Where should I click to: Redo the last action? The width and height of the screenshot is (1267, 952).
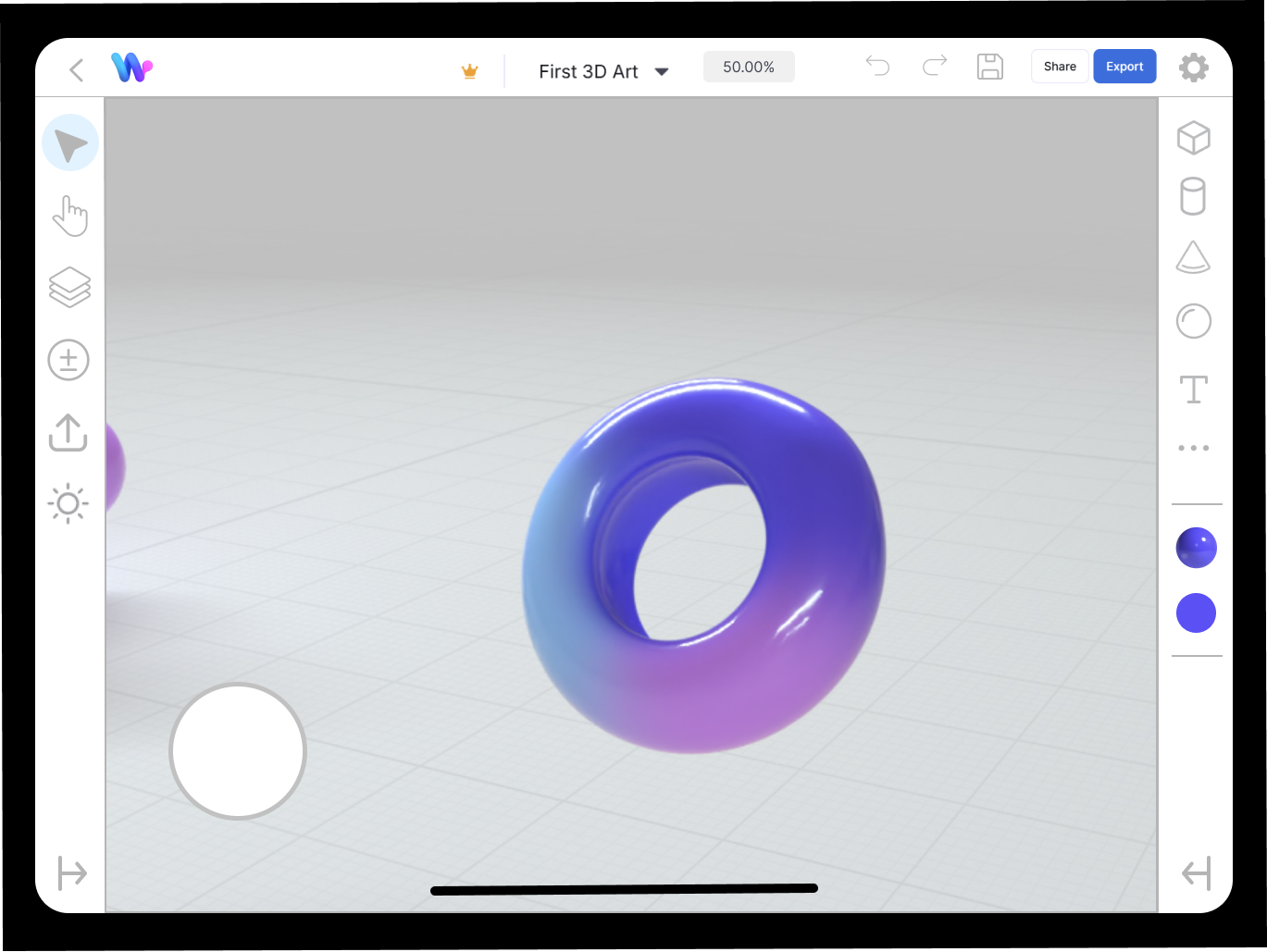934,66
